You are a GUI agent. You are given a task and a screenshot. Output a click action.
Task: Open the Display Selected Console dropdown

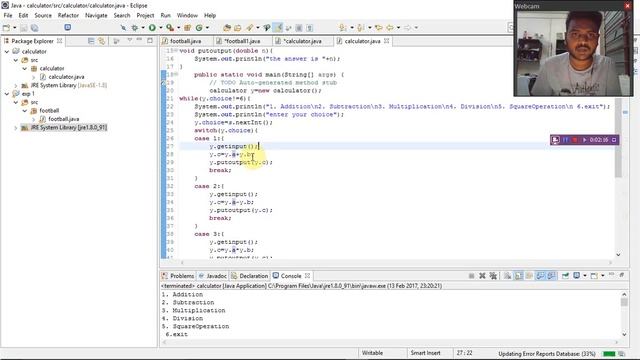(x=585, y=276)
